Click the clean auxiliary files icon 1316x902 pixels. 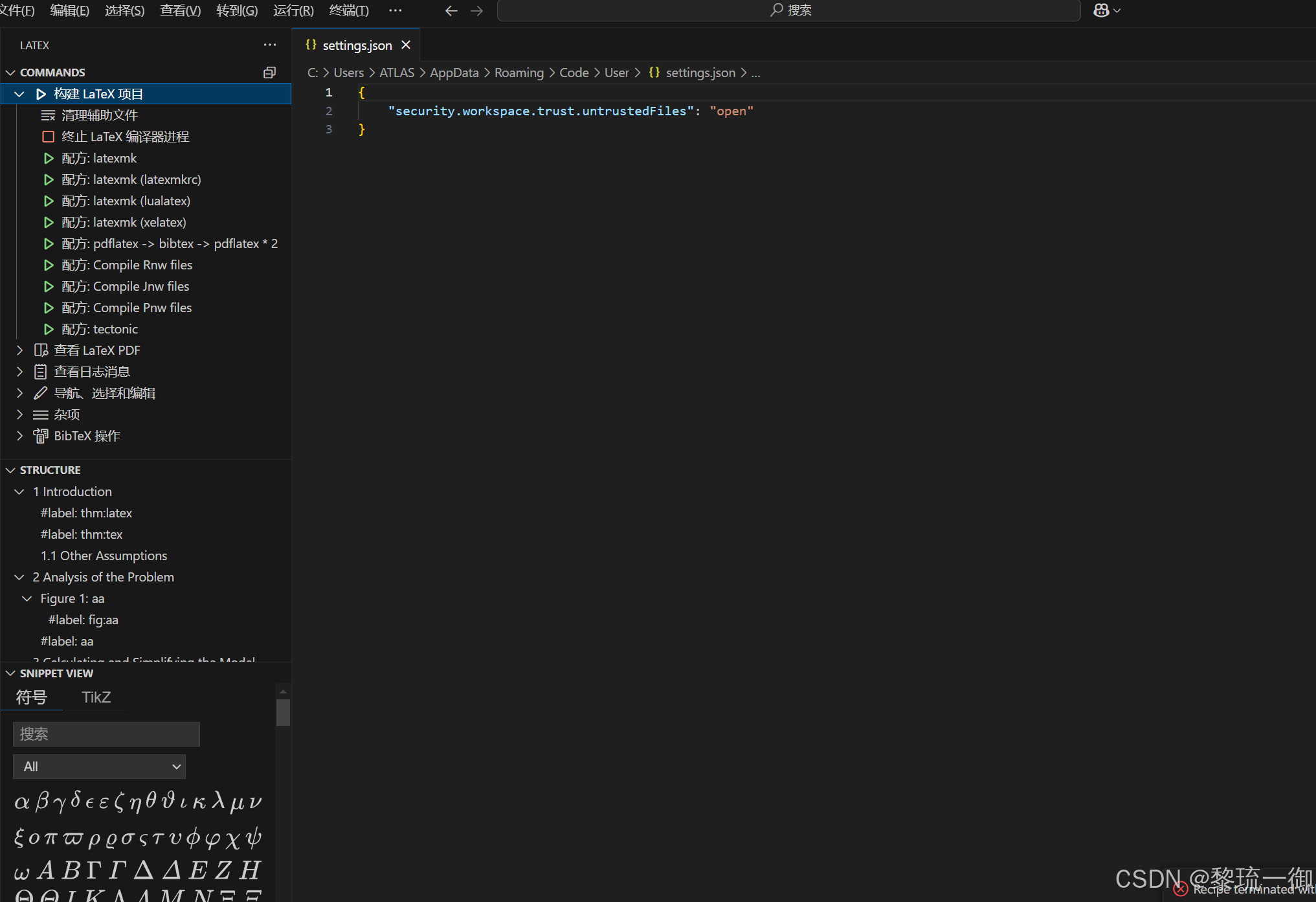(48, 115)
